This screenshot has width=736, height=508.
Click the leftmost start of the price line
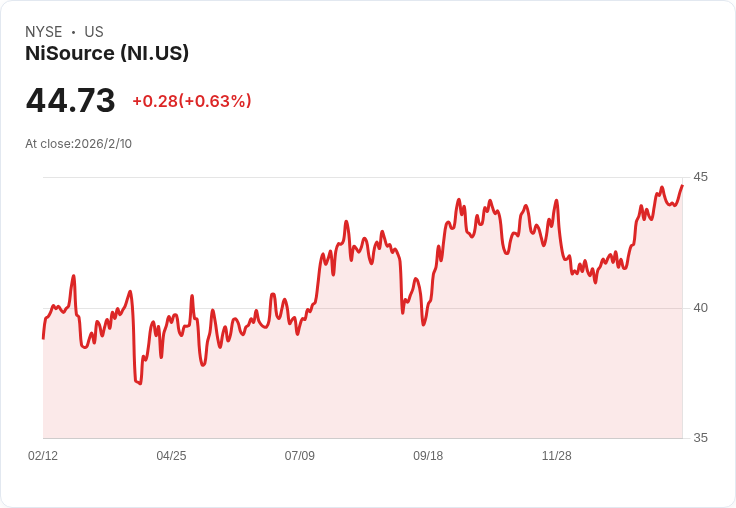pyautogui.click(x=43, y=338)
